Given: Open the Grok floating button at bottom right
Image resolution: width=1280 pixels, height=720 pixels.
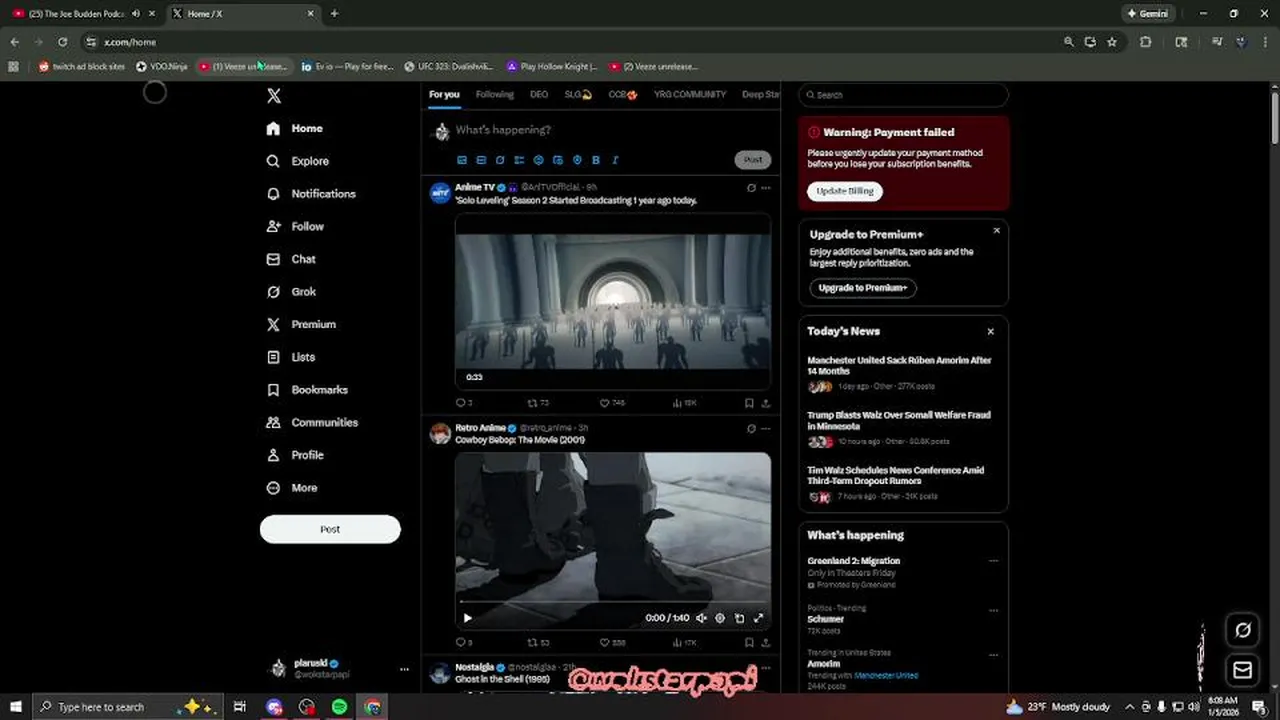Looking at the screenshot, I should tap(1243, 630).
